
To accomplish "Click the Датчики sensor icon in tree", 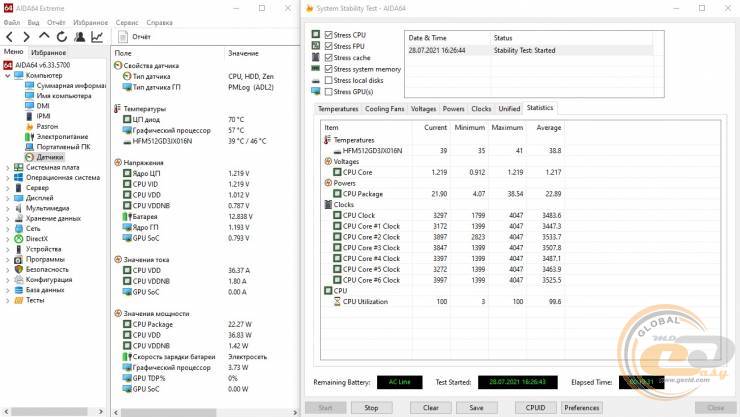I will (29, 157).
